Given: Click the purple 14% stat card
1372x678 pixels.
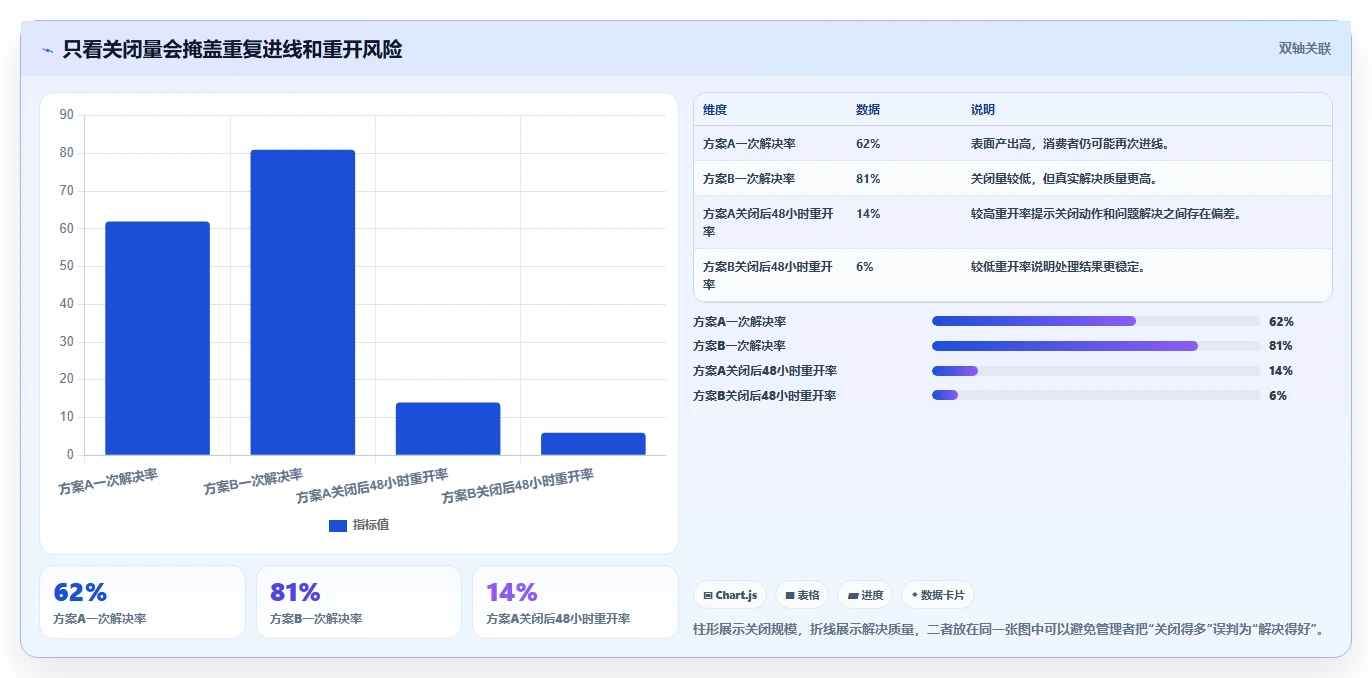Looking at the screenshot, I should (x=575, y=602).
